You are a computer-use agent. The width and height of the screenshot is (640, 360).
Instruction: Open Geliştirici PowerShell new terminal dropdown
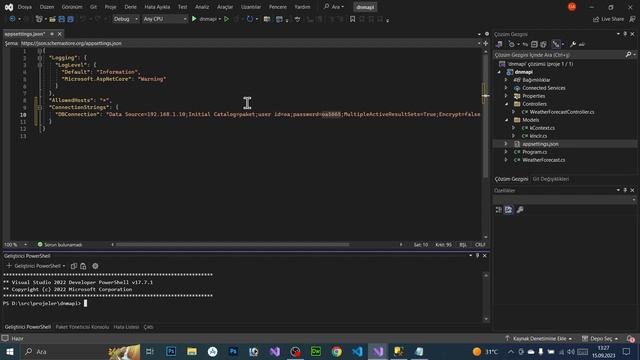point(64,266)
